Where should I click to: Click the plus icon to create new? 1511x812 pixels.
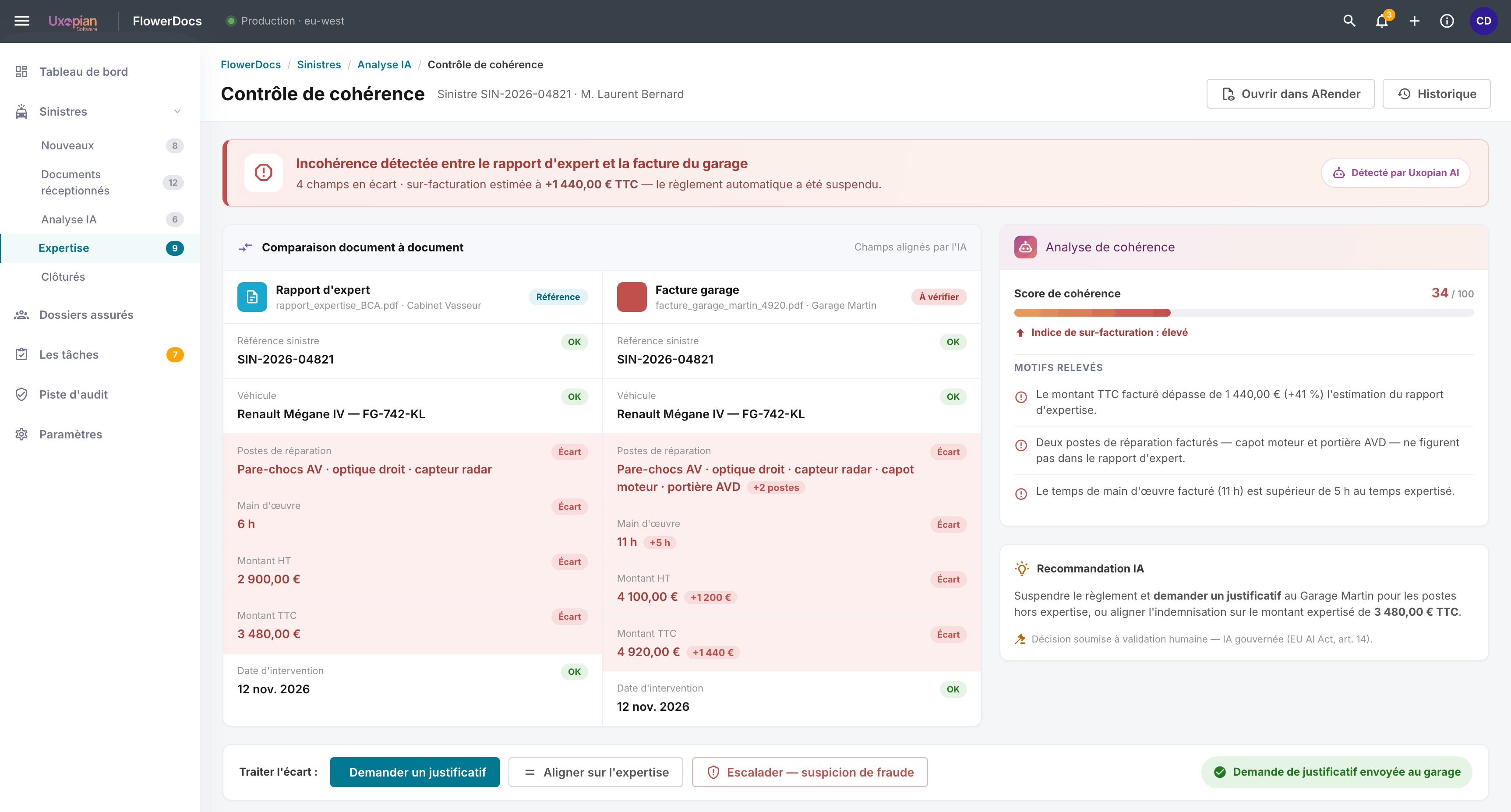click(x=1414, y=21)
